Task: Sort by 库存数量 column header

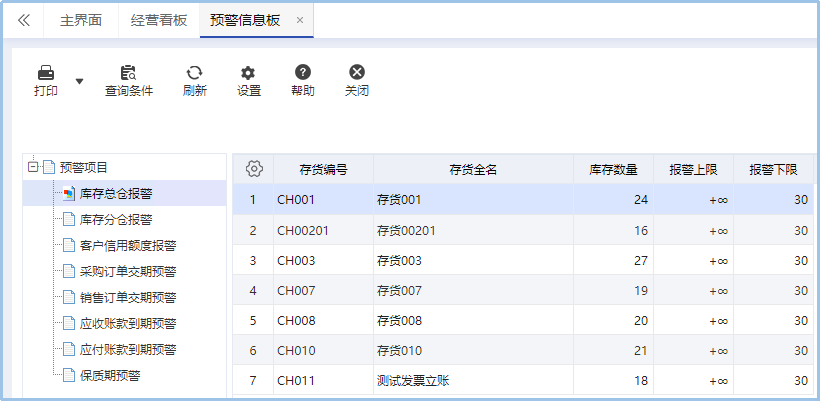Action: point(613,169)
